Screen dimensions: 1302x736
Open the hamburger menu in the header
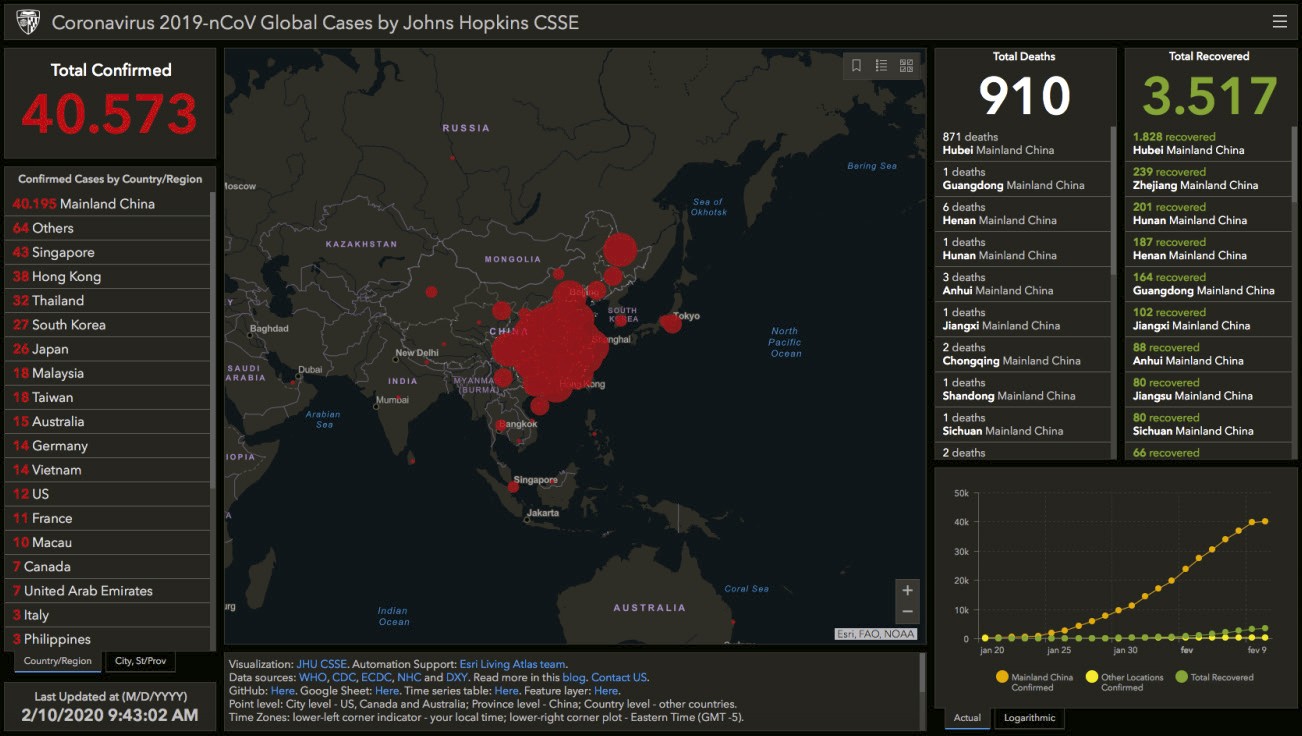[x=1279, y=22]
